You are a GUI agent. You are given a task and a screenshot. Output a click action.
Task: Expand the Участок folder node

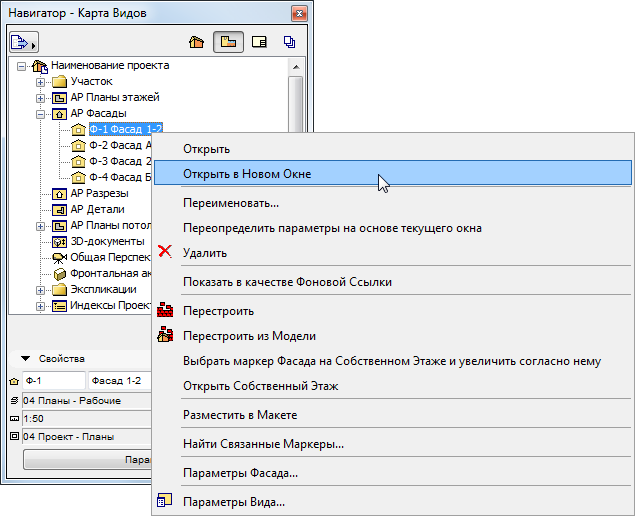tap(40, 82)
